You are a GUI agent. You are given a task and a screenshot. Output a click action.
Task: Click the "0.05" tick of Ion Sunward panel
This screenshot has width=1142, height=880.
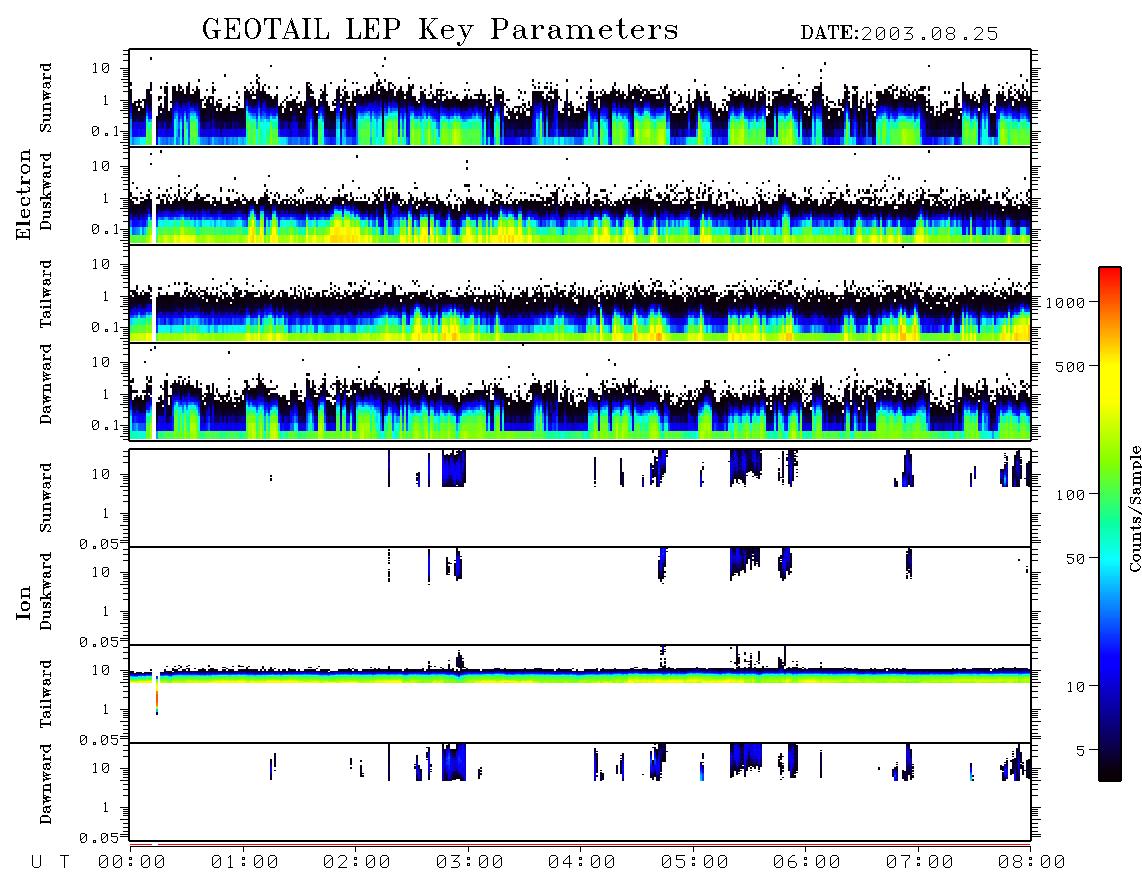pyautogui.click(x=98, y=543)
